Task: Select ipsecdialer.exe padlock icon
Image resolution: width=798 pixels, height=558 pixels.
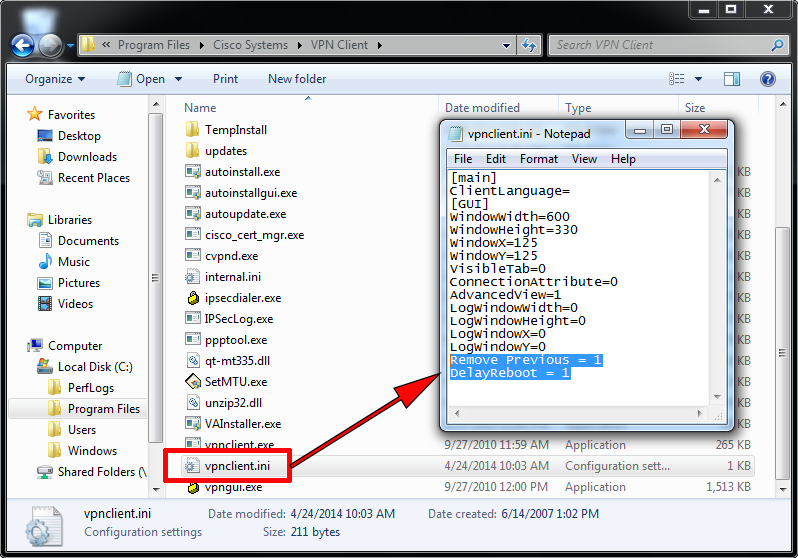Action: pos(193,298)
